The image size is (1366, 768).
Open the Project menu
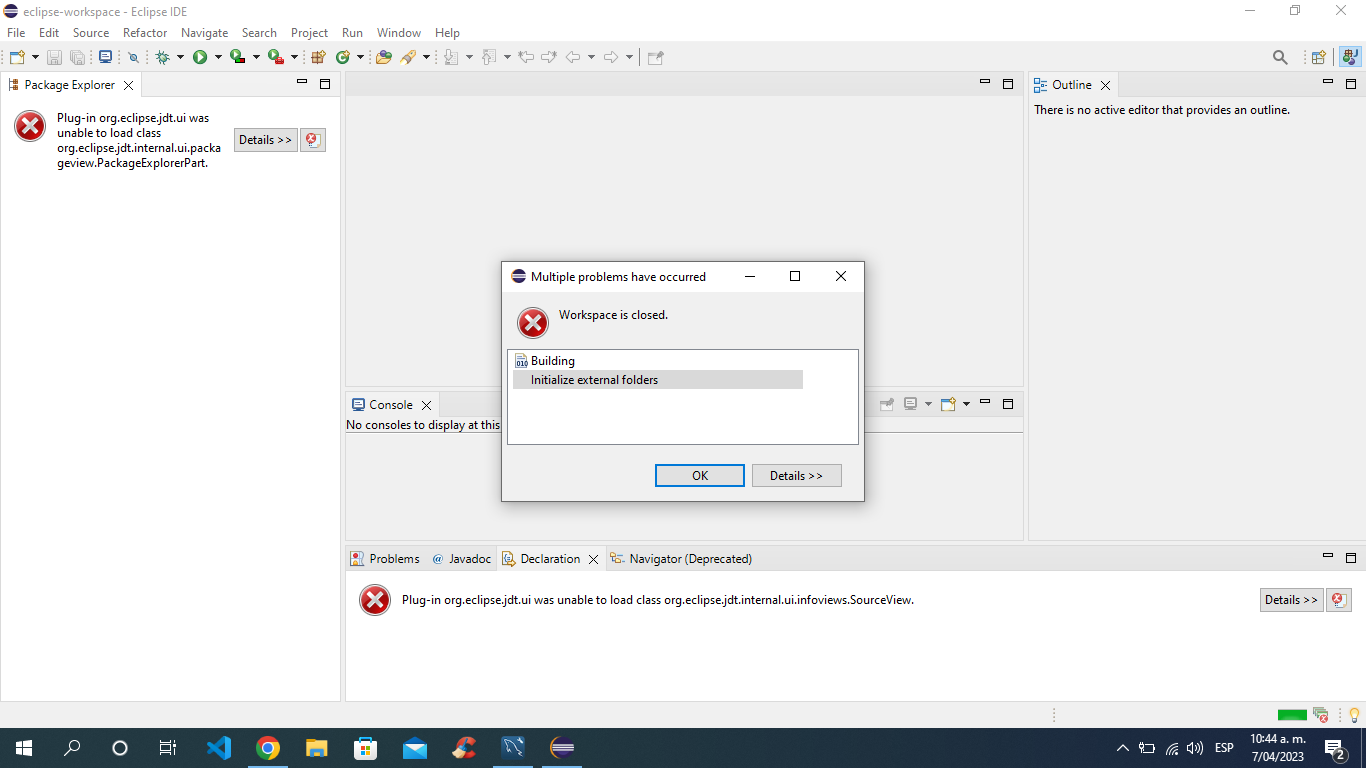click(309, 33)
